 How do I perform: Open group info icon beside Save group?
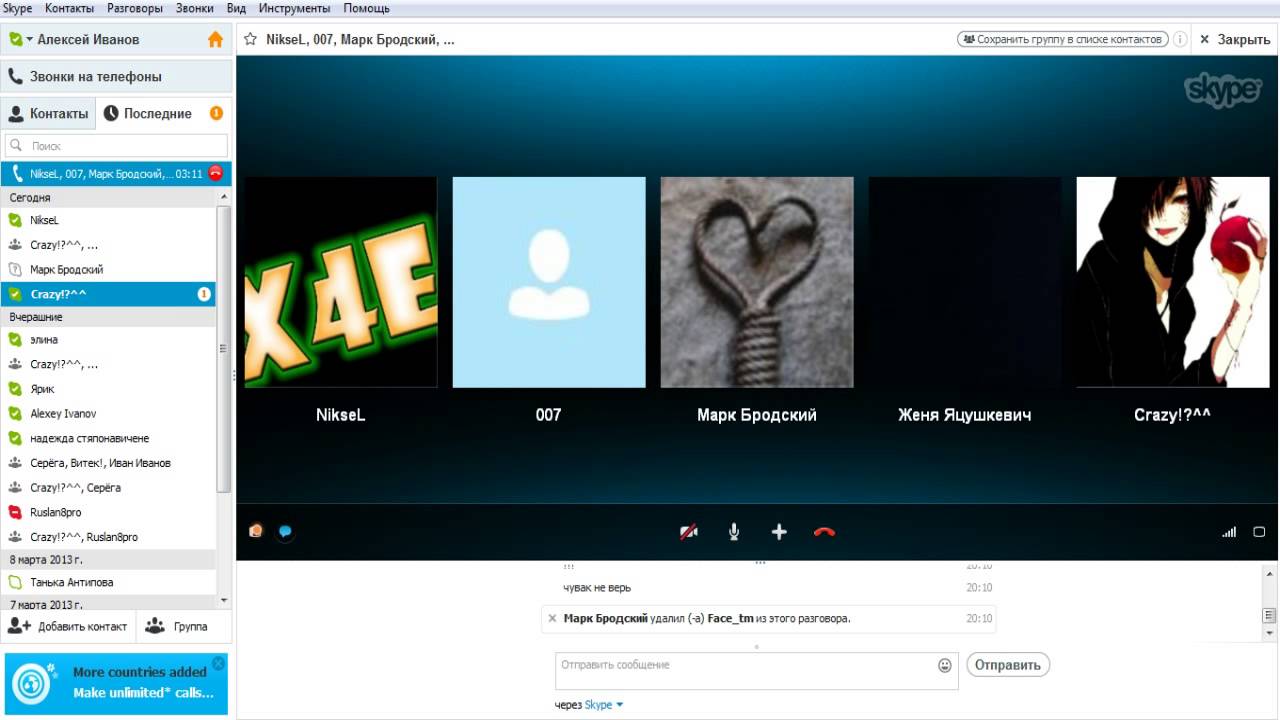click(x=1180, y=40)
